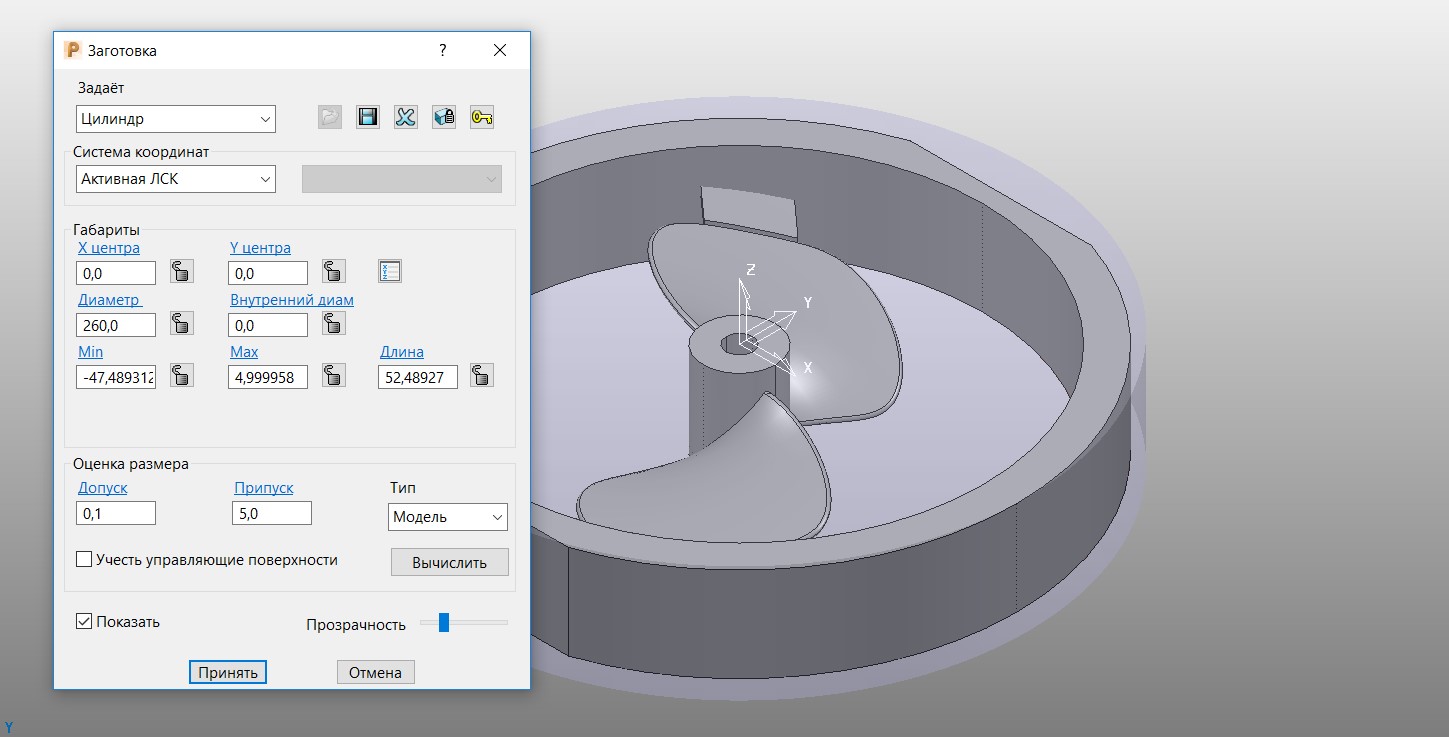The image size is (1449, 737).
Task: Toggle lock beside X центра field
Action: click(x=181, y=272)
